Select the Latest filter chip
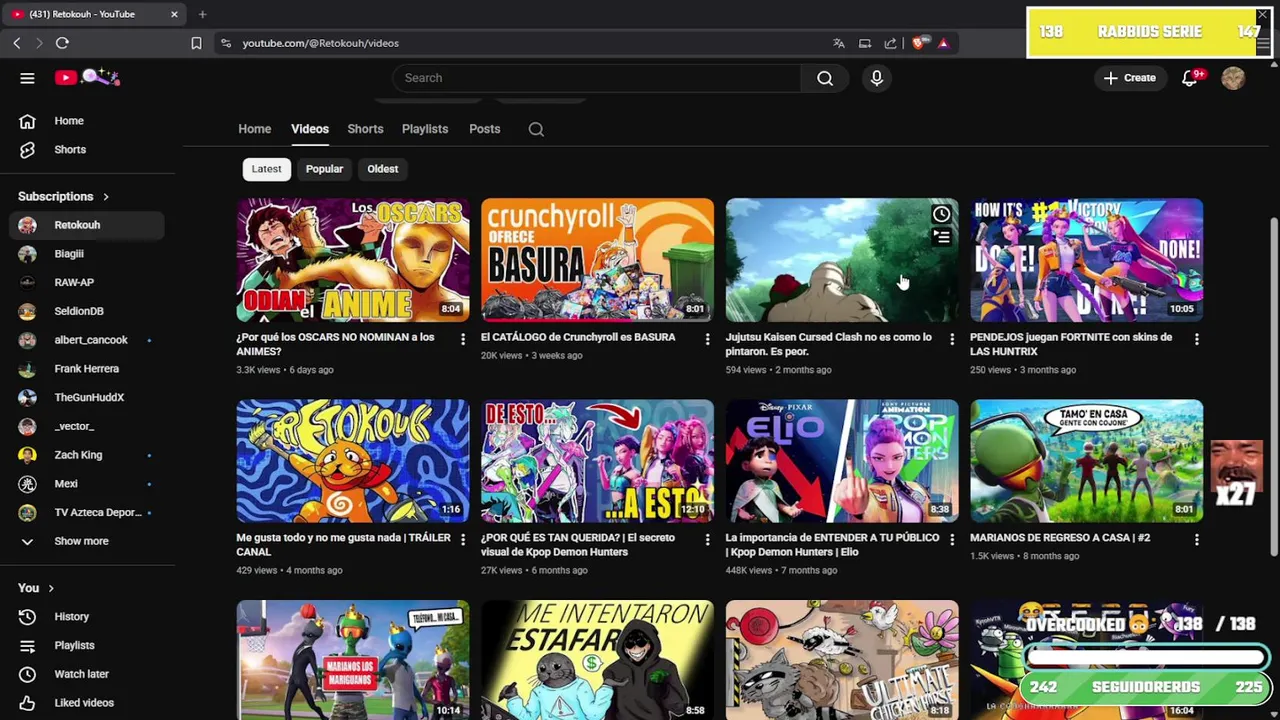The width and height of the screenshot is (1280, 720). point(266,169)
